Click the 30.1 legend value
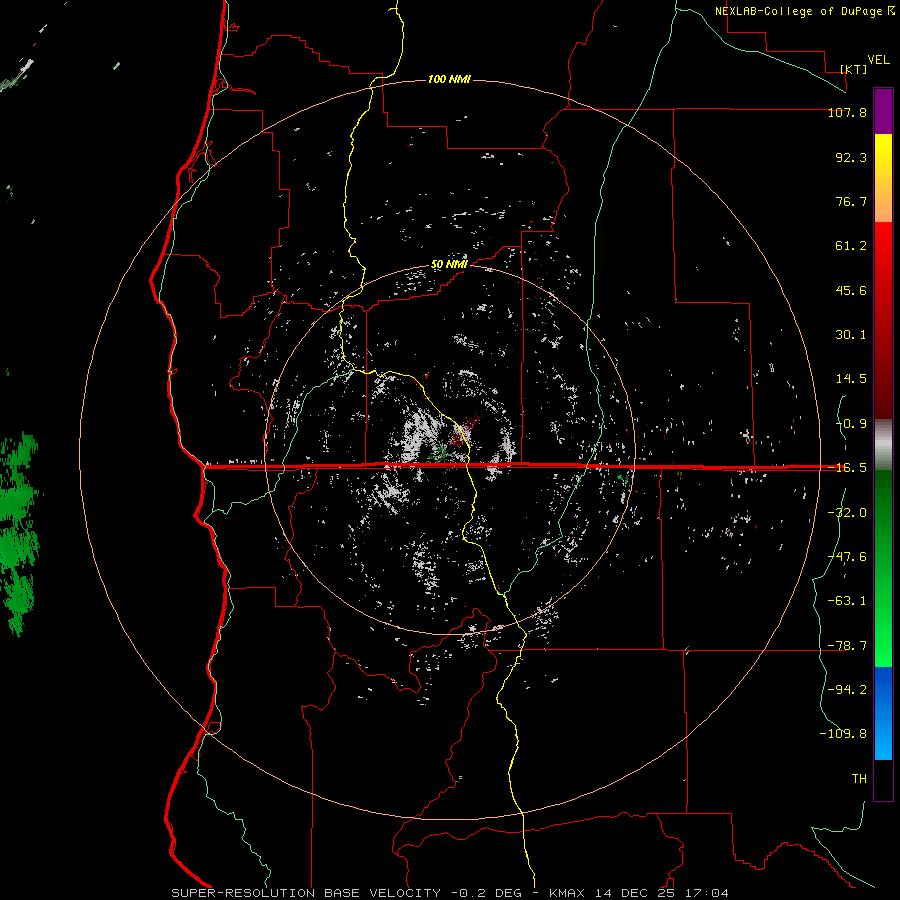This screenshot has height=900, width=900. 851,335
